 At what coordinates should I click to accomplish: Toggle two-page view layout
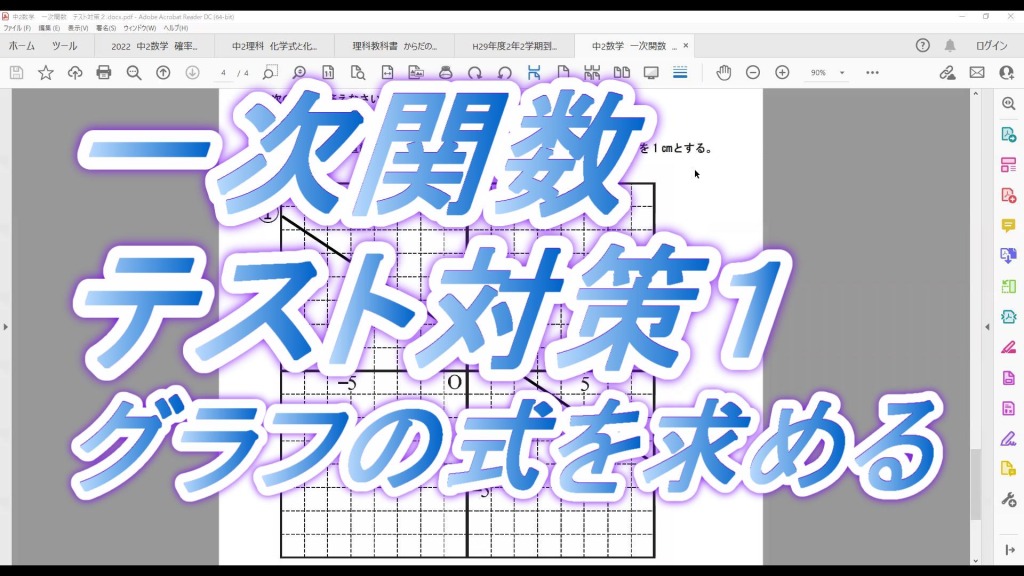click(621, 73)
